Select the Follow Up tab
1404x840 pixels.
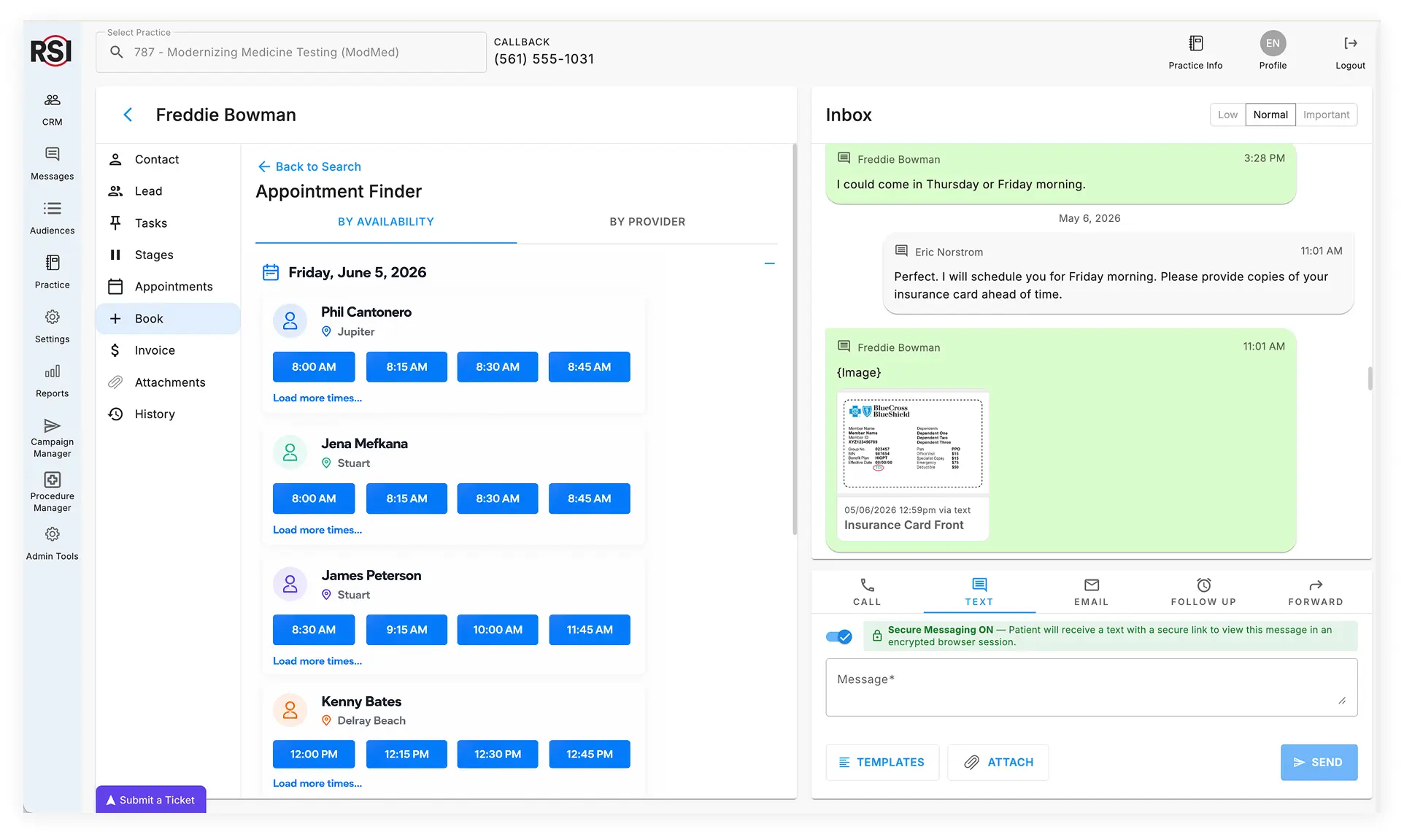point(1203,592)
